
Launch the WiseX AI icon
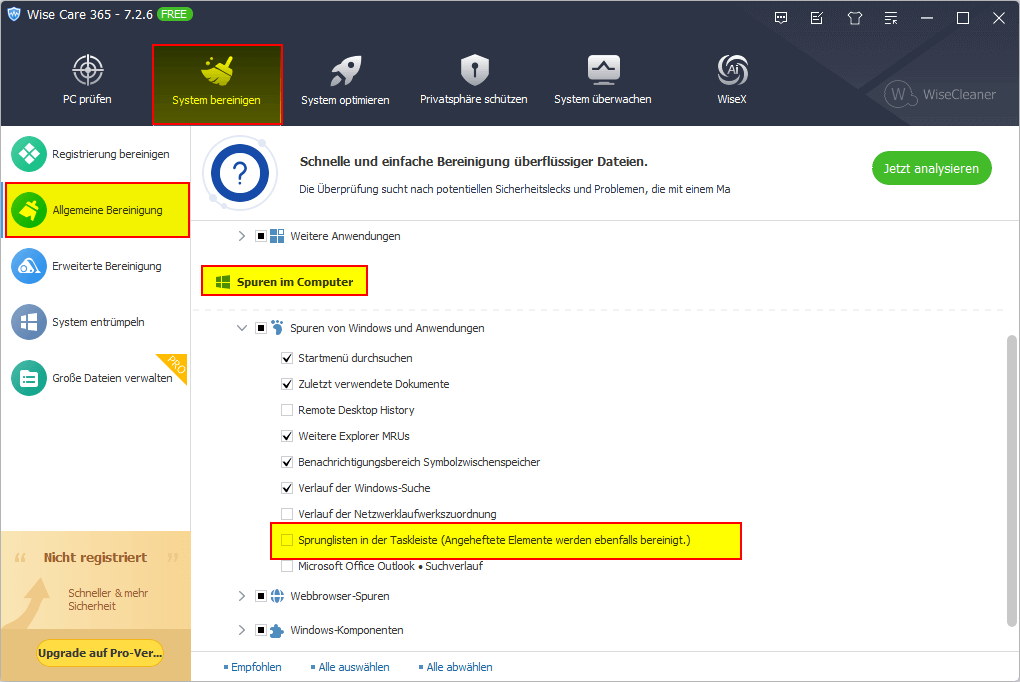pyautogui.click(x=732, y=70)
